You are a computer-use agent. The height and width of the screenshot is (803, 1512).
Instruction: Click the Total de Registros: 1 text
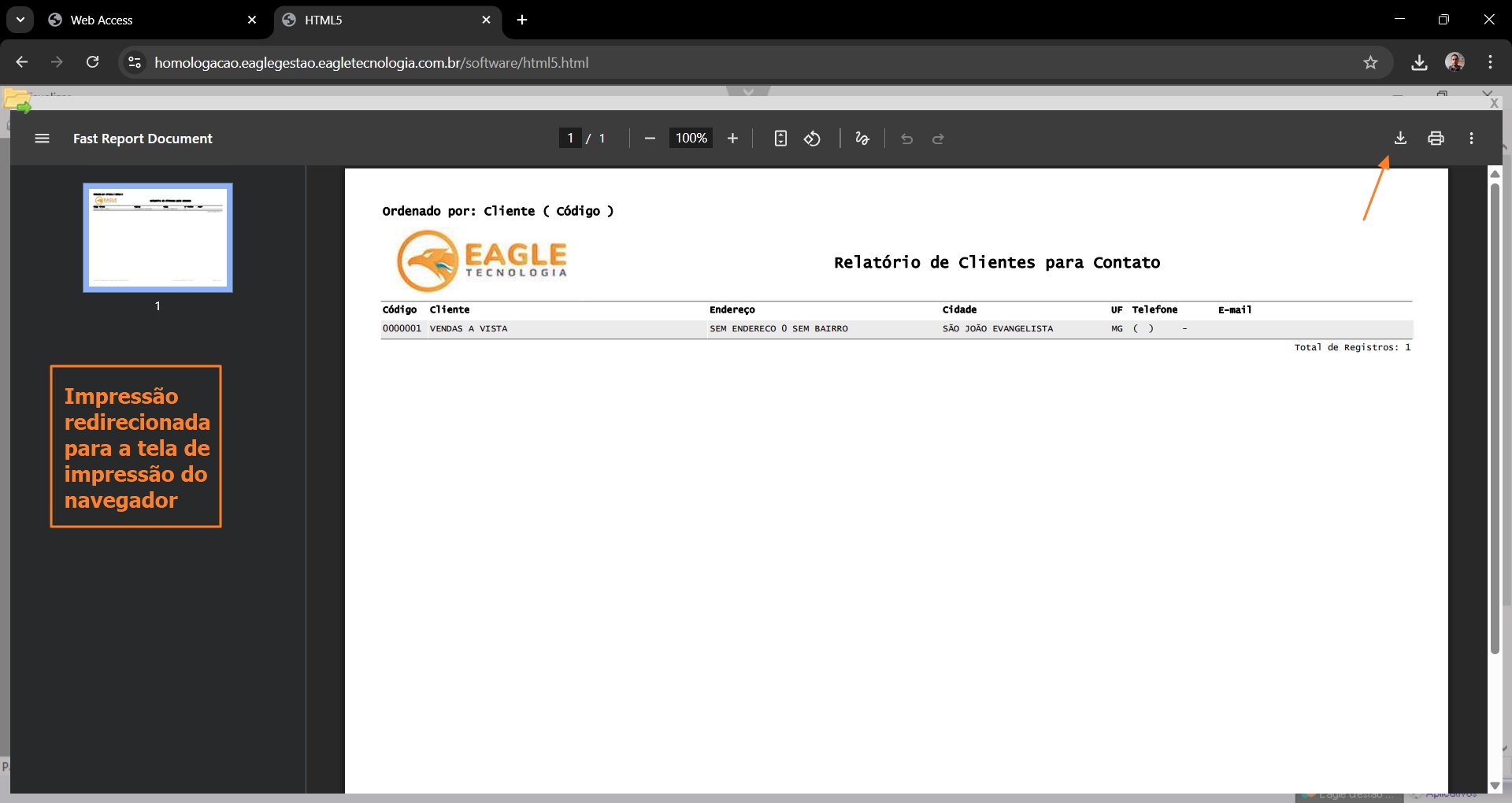tap(1352, 347)
